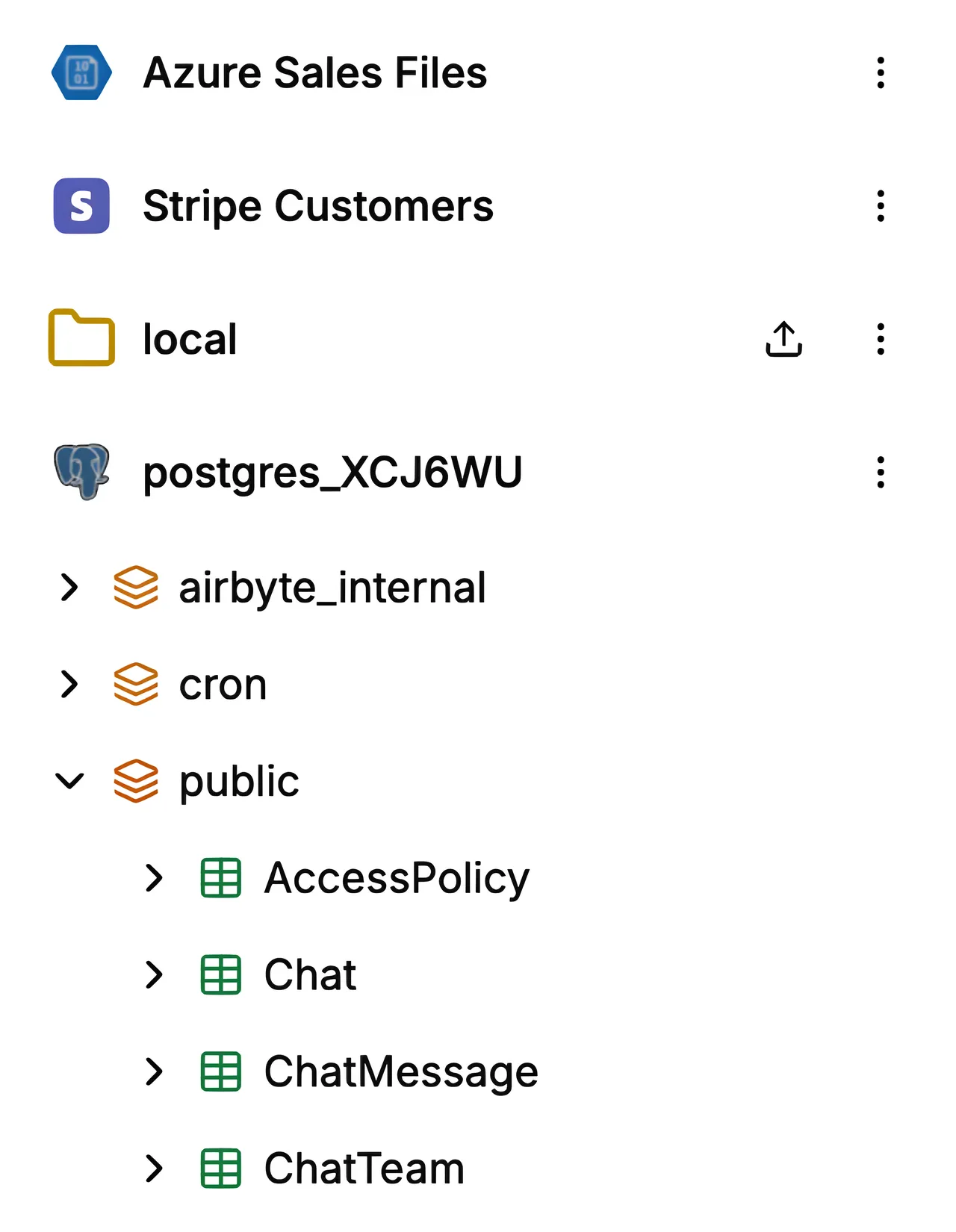The image size is (956, 1232).
Task: Select the local folder icon
Action: coord(81,337)
